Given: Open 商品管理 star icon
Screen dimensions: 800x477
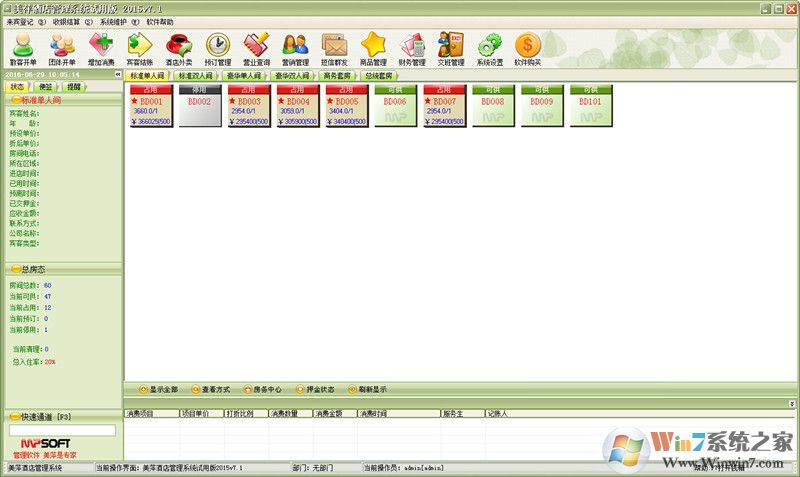Looking at the screenshot, I should (373, 48).
